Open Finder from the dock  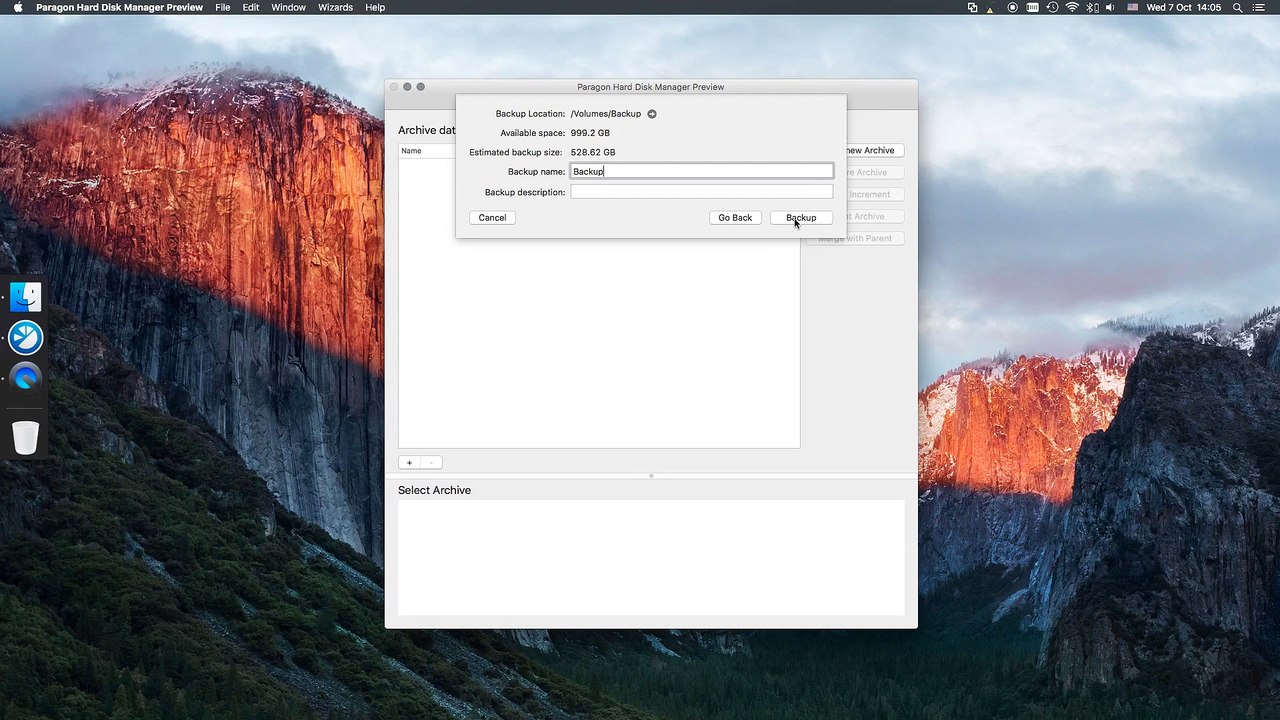[x=26, y=296]
